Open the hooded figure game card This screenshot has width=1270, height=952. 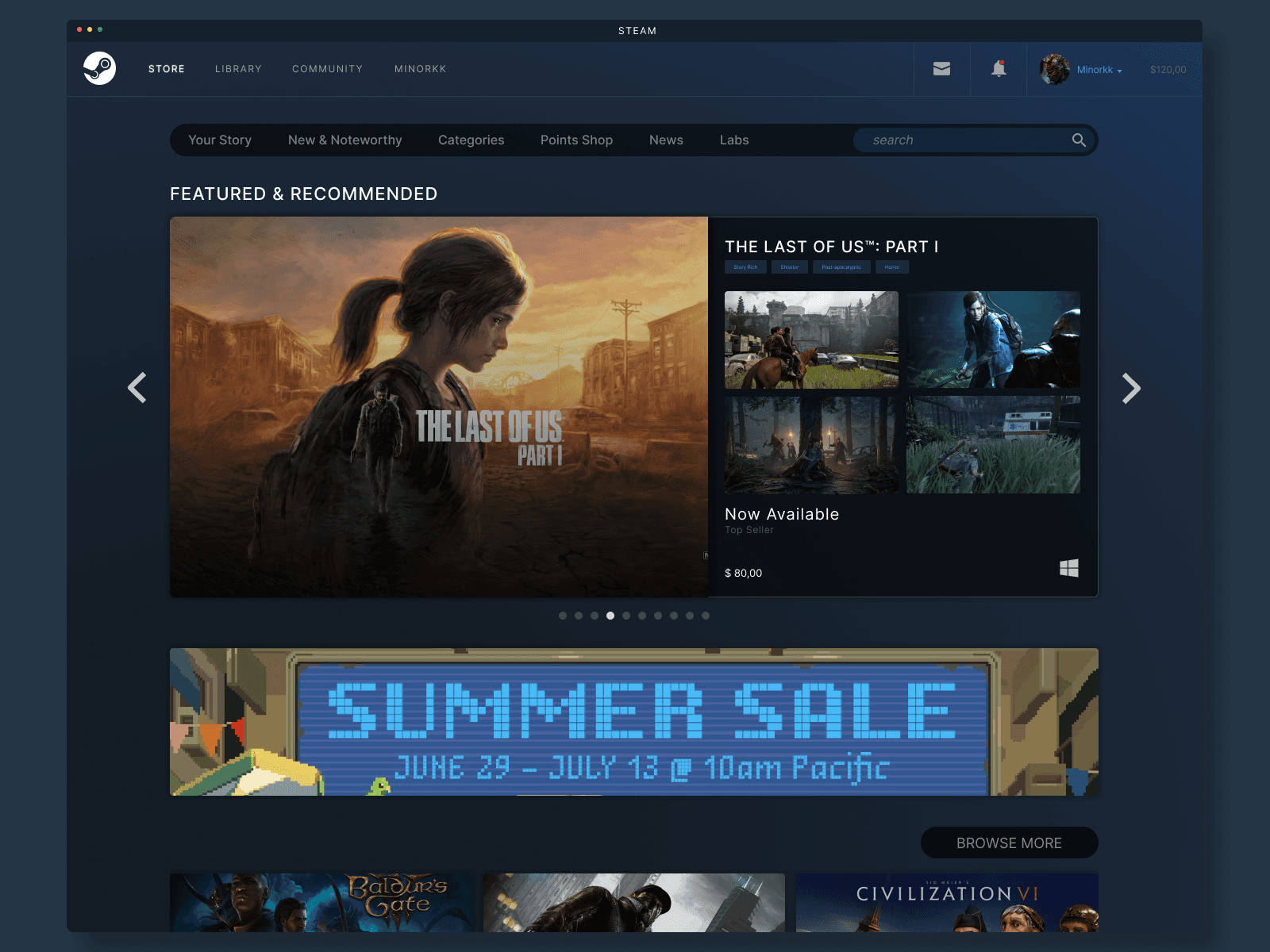[634, 903]
